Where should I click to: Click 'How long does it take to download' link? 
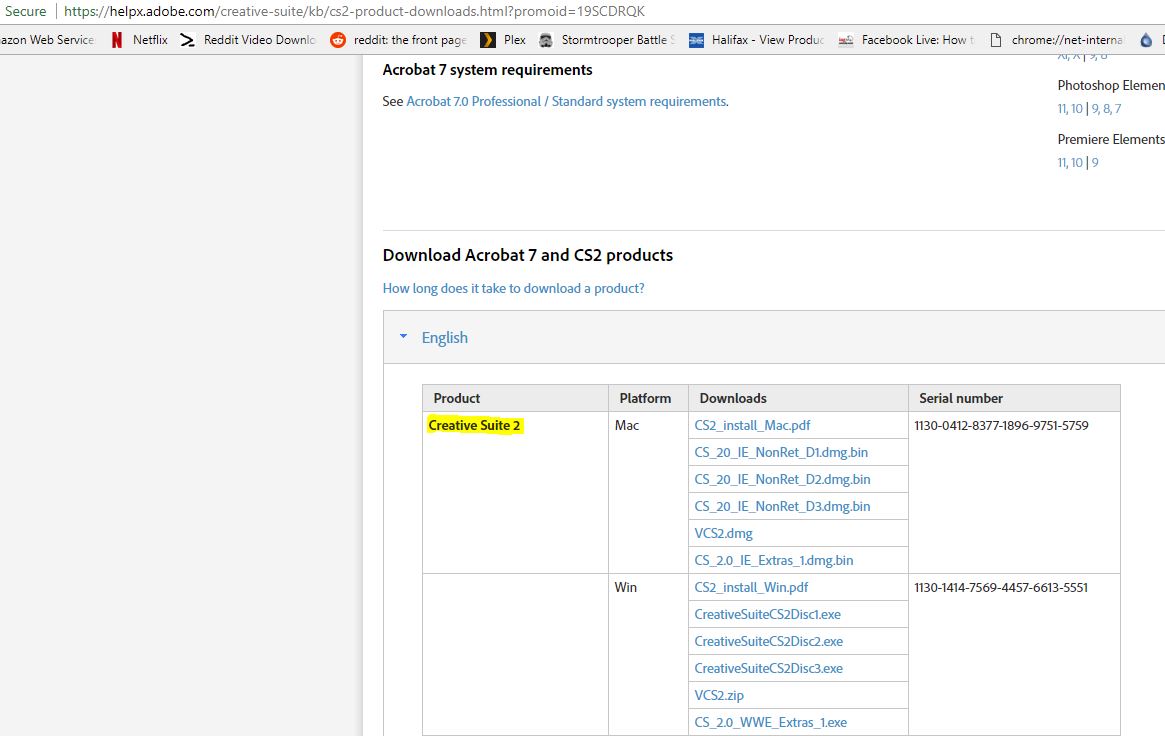513,288
